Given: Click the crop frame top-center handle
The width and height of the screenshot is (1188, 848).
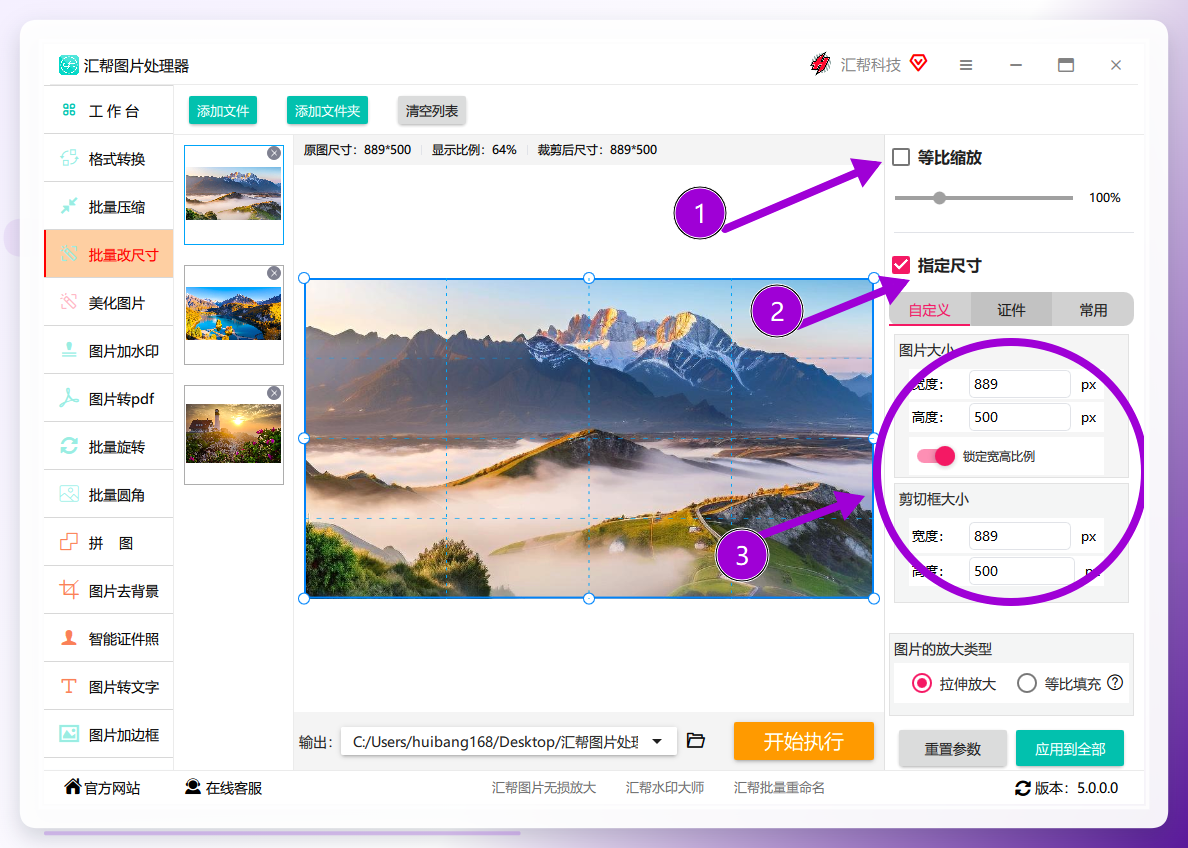Looking at the screenshot, I should pos(589,278).
